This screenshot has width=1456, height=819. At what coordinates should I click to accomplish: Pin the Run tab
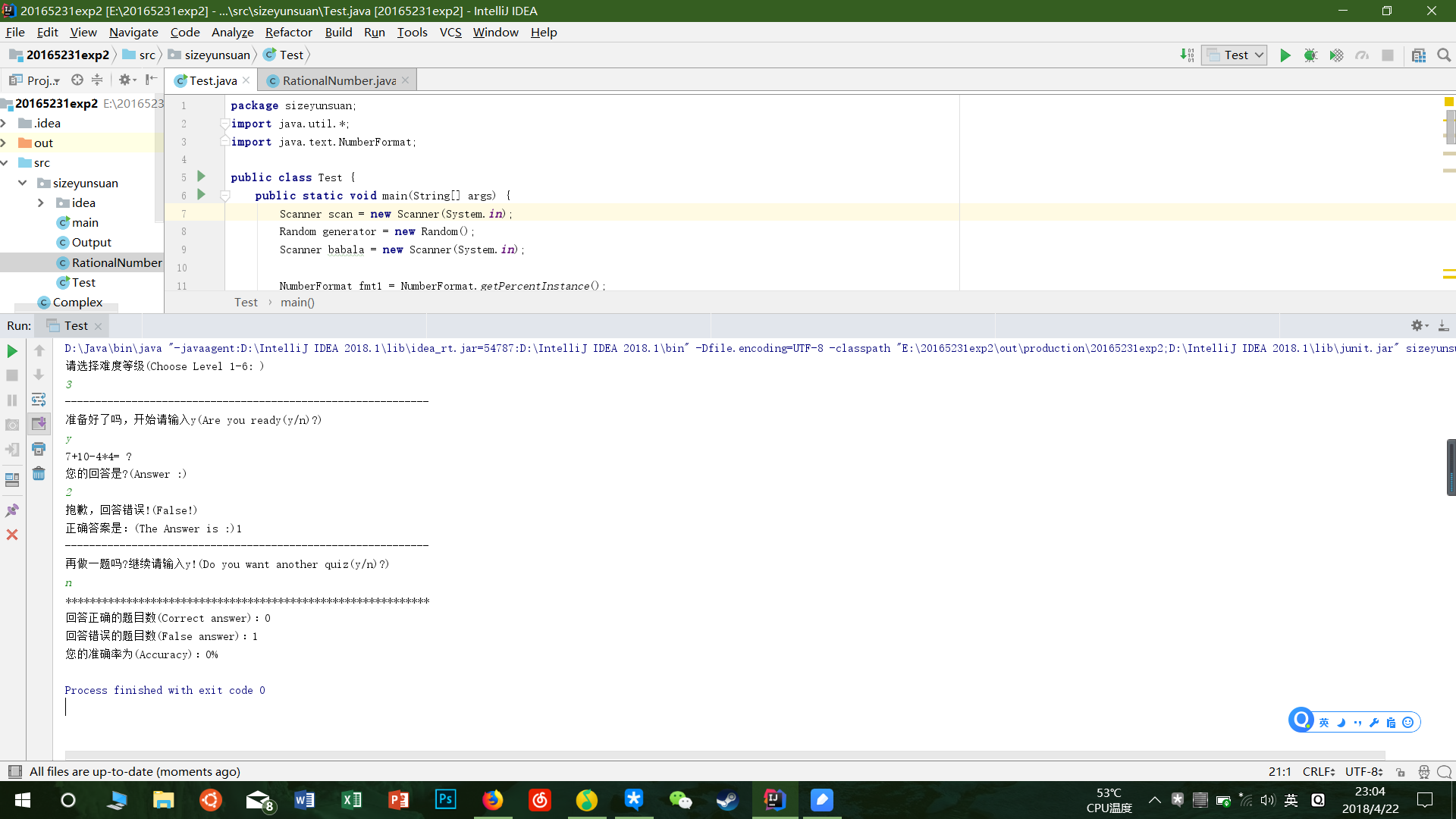point(12,510)
